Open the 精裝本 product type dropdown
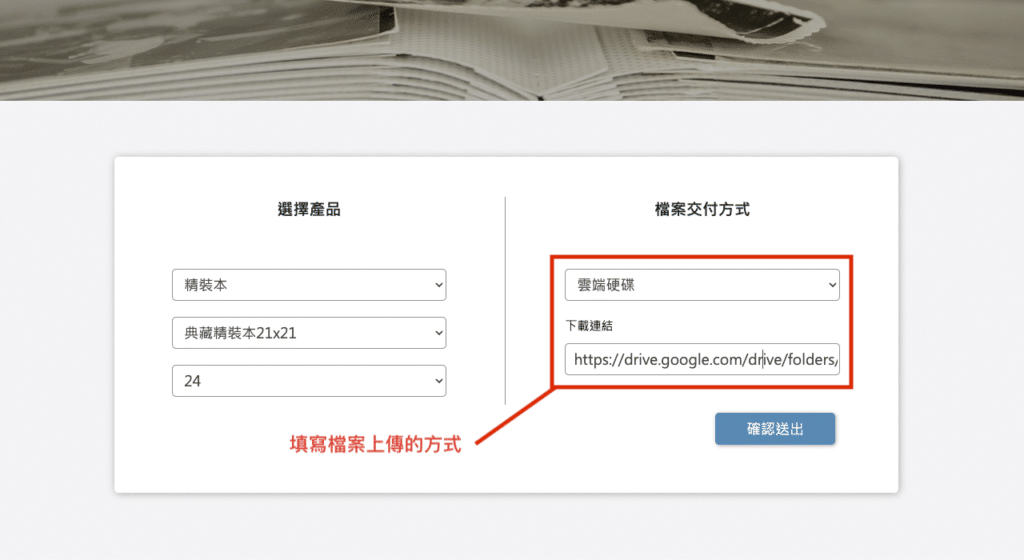The height and width of the screenshot is (560, 1024). click(300, 285)
